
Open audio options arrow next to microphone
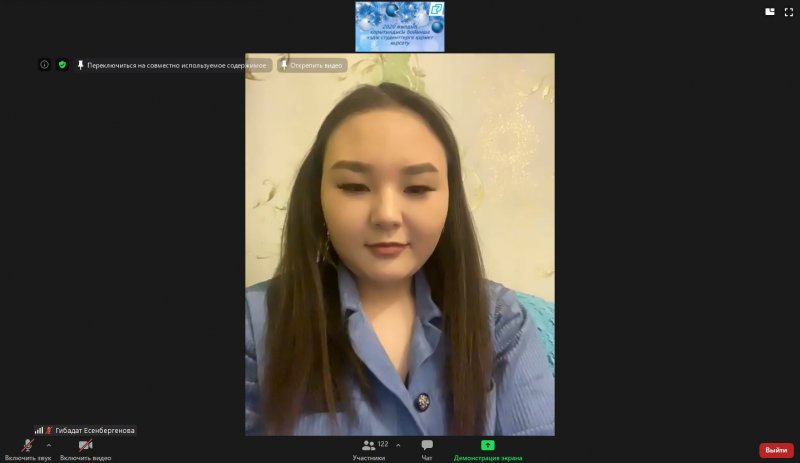48,446
